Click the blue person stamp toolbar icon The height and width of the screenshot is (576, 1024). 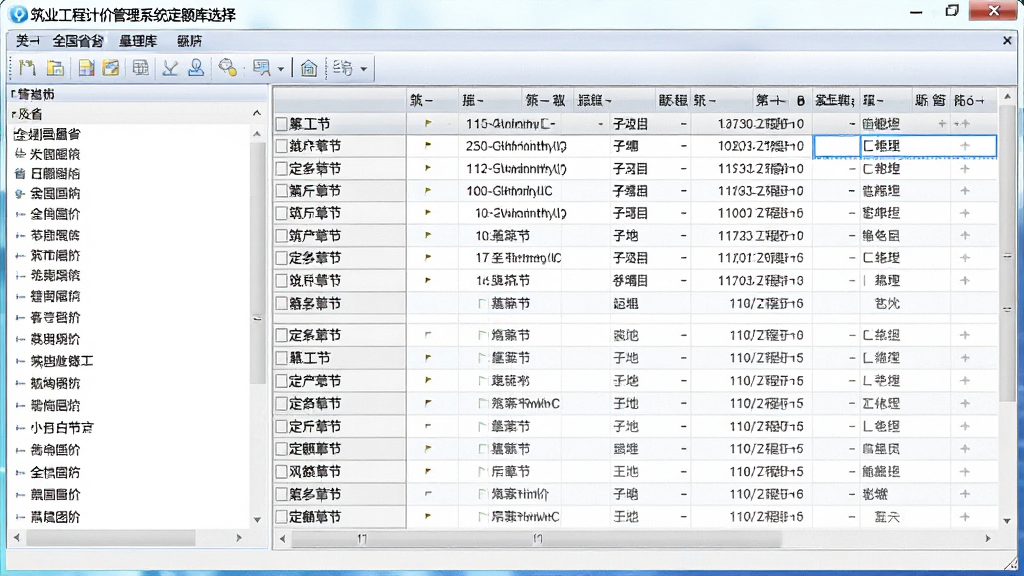point(196,68)
